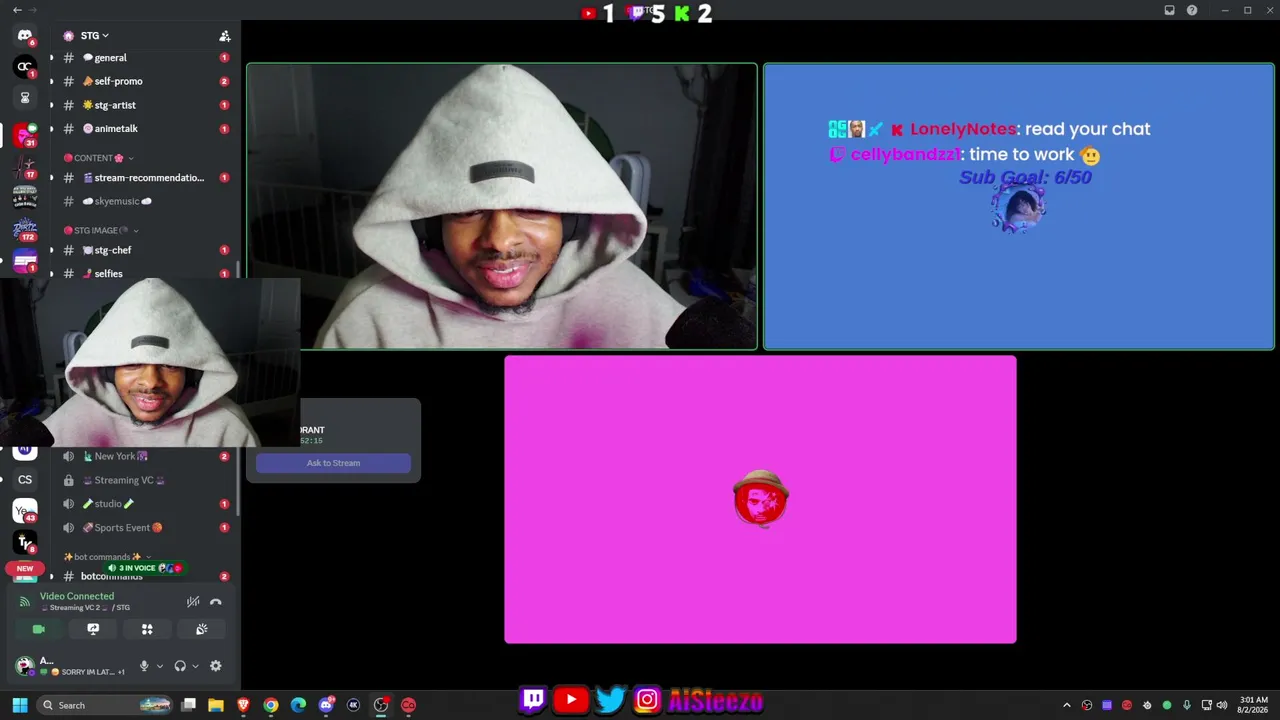Click the 3 IN VOICE indicator

click(x=145, y=568)
